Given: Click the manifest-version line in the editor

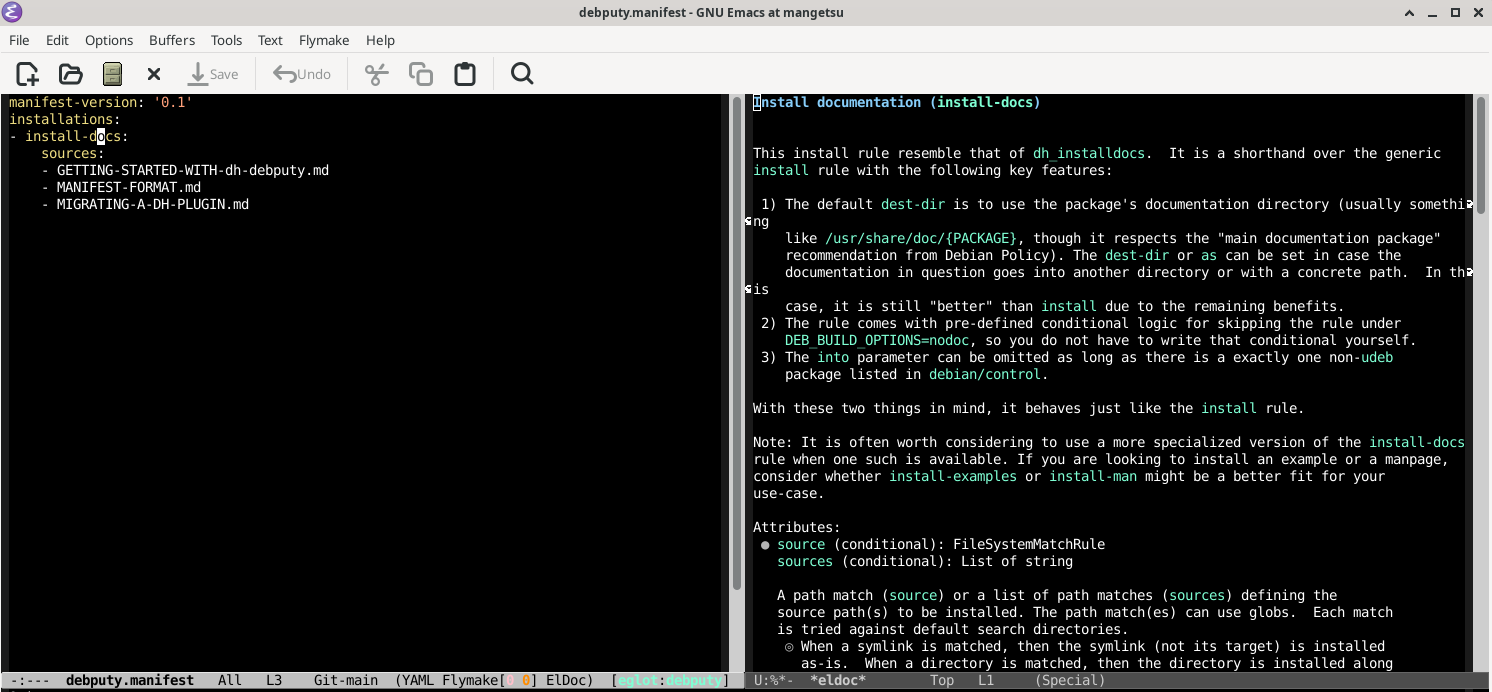Looking at the screenshot, I should [x=101, y=102].
